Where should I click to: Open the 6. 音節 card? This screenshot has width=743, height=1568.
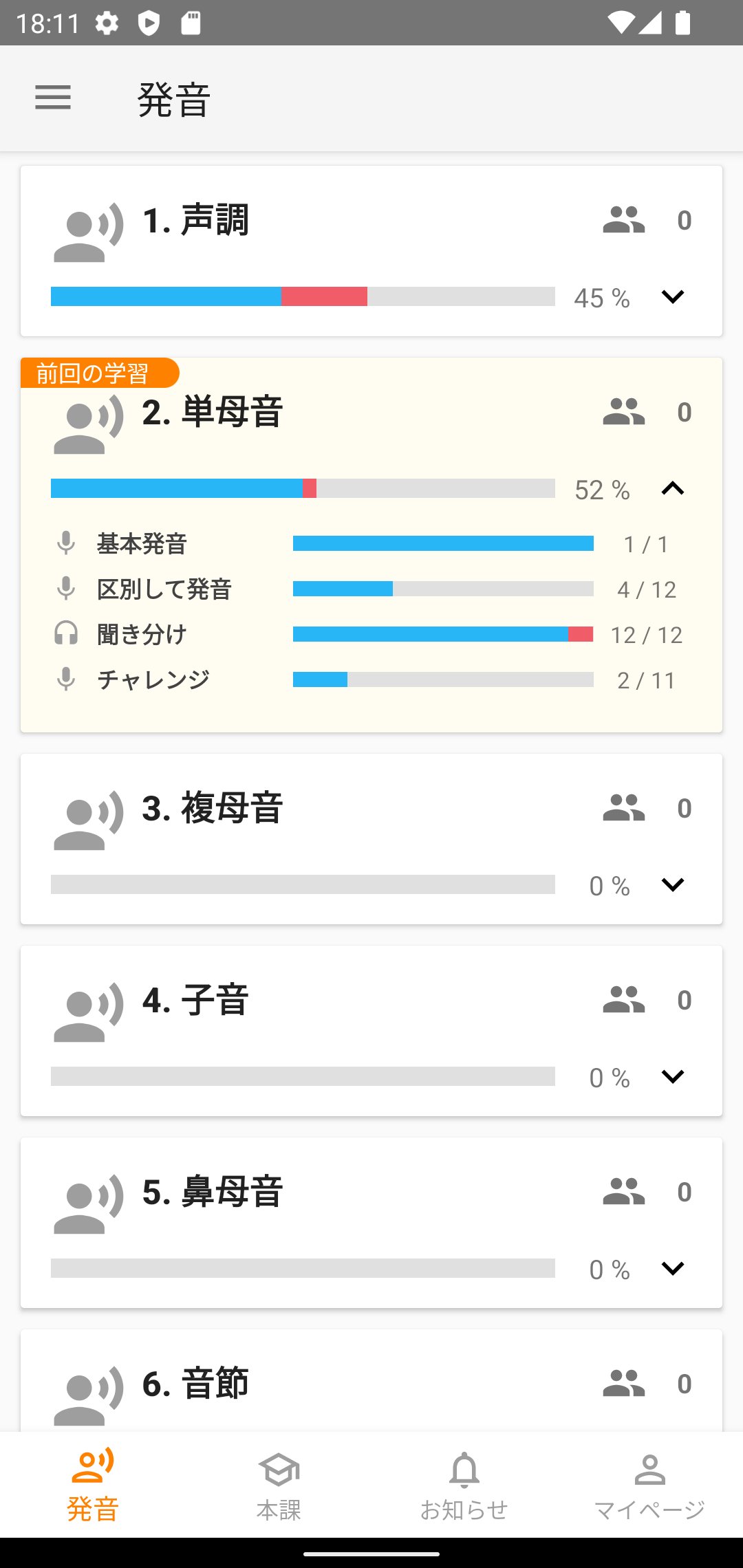pyautogui.click(x=195, y=1384)
